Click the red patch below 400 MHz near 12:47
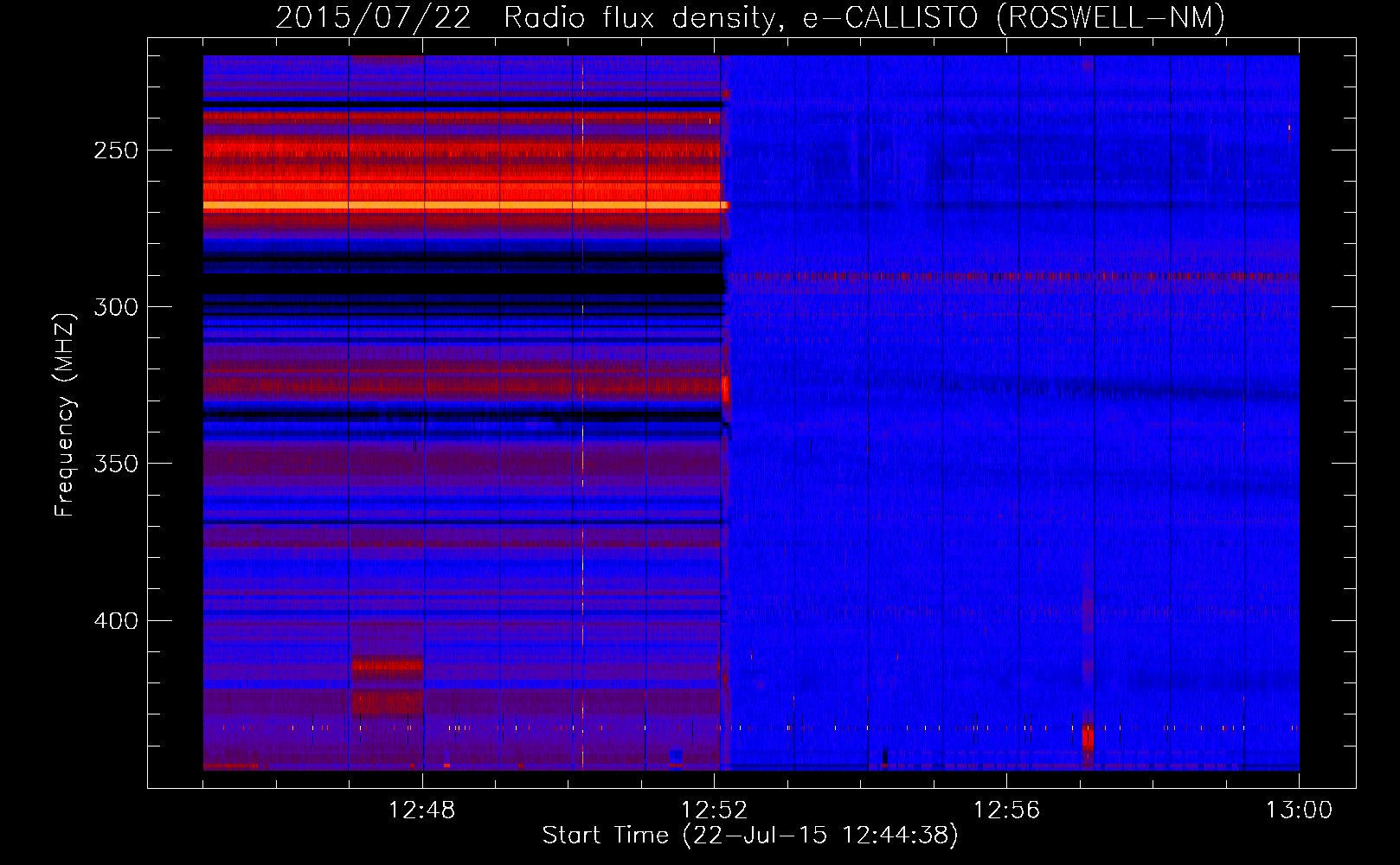Viewport: 1400px width, 865px height. tap(387, 666)
